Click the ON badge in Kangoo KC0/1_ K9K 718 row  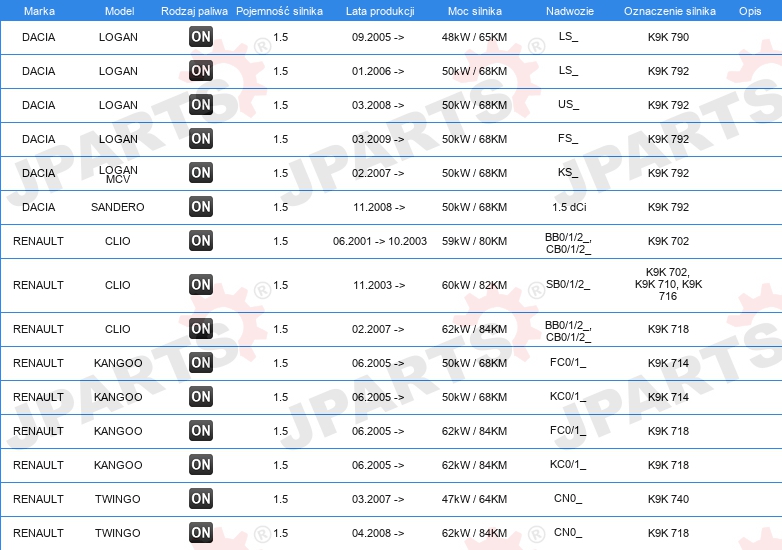point(201,465)
